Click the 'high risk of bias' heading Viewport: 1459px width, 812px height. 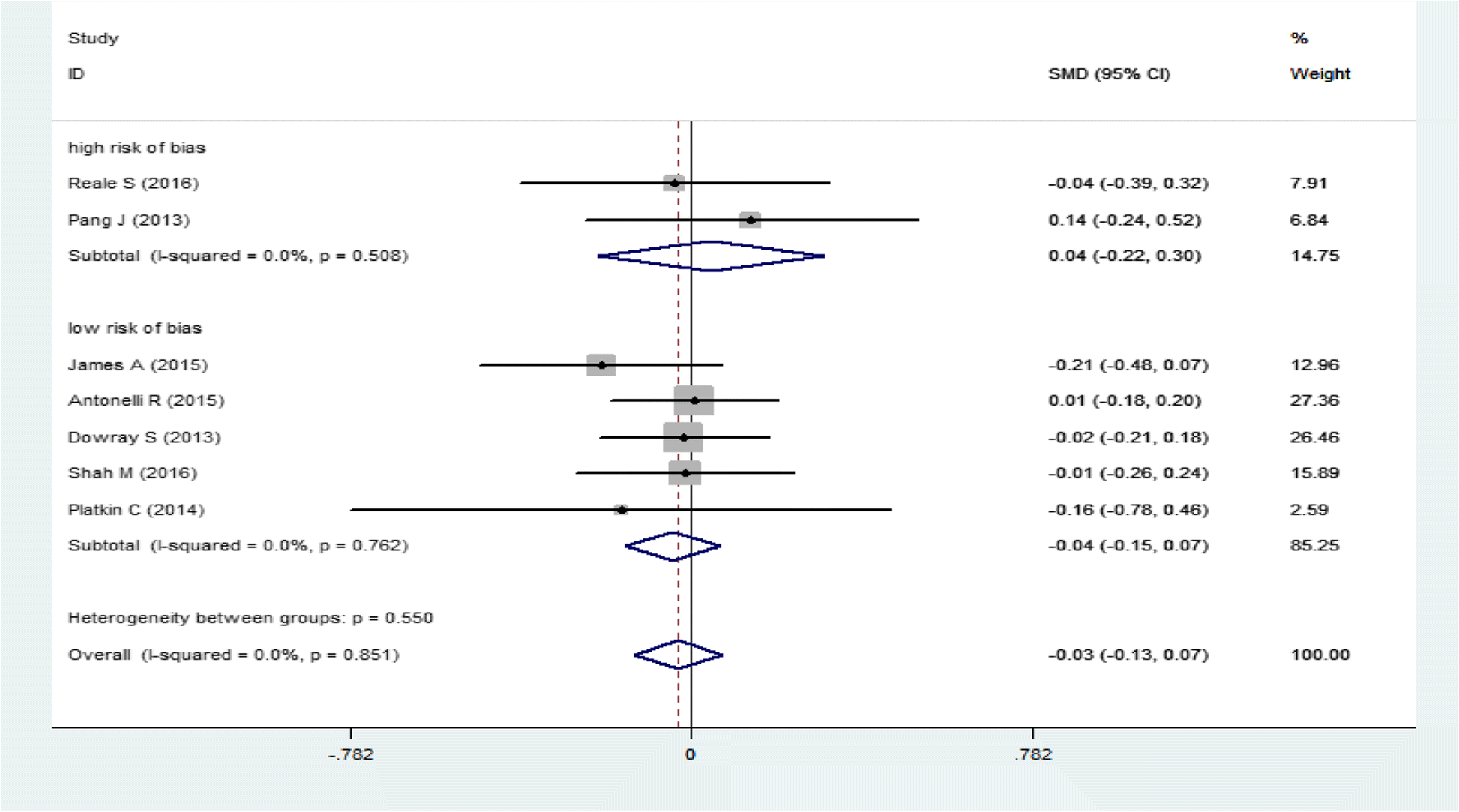click(x=136, y=148)
